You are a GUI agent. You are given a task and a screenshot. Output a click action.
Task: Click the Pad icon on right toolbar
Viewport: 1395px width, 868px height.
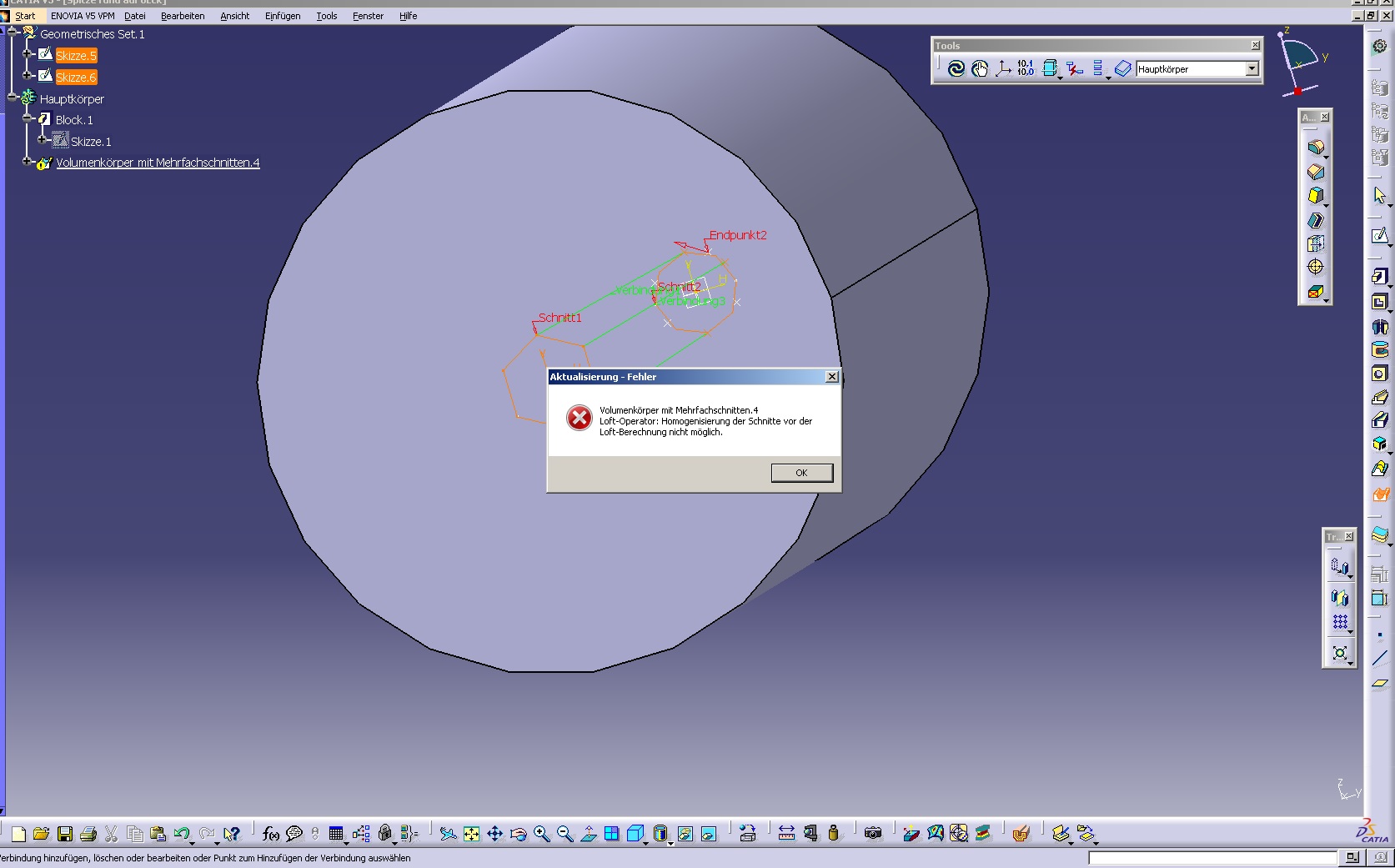tap(1380, 276)
